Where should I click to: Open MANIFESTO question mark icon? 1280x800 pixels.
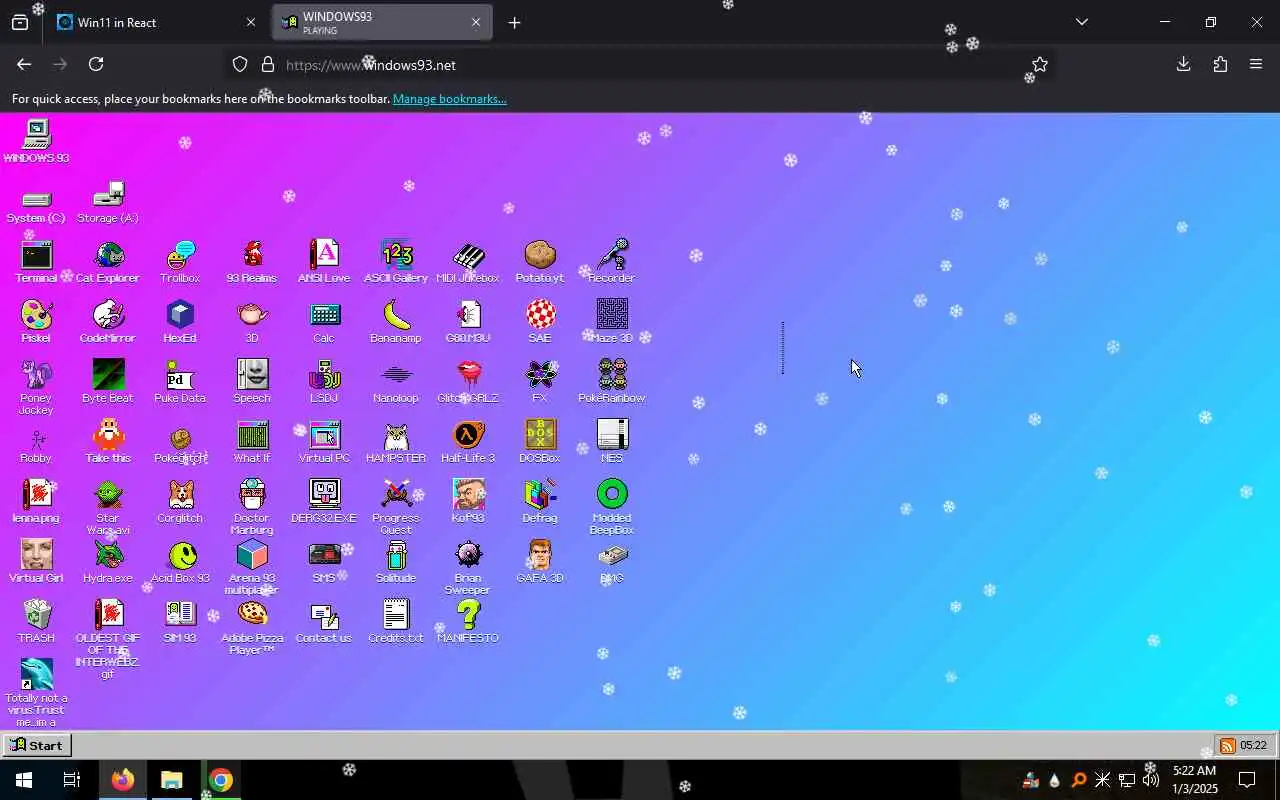468,622
